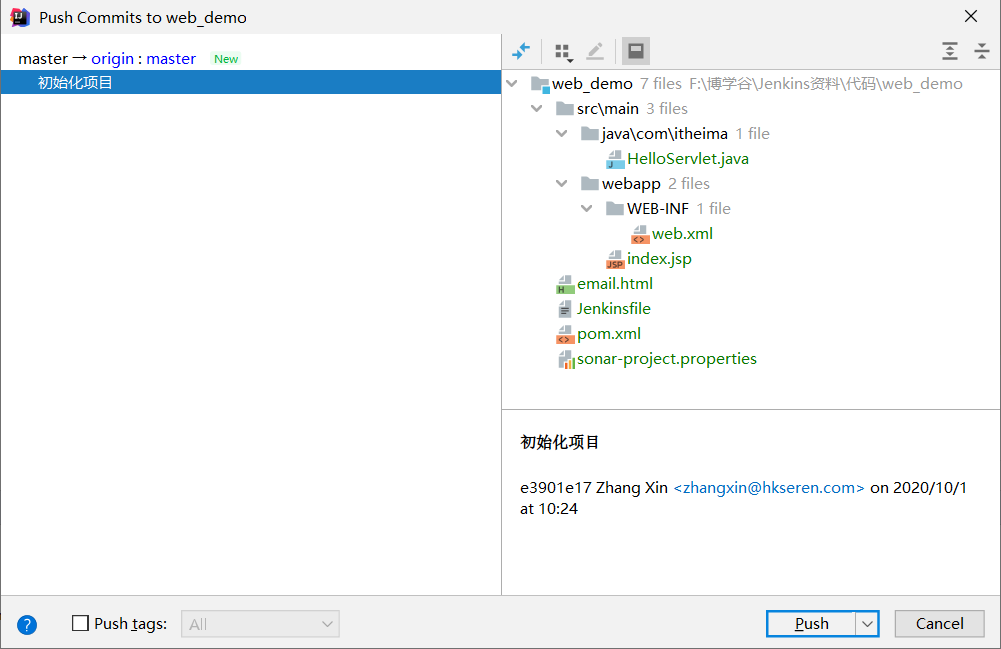Click the Edit Source pencil icon

pos(595,51)
